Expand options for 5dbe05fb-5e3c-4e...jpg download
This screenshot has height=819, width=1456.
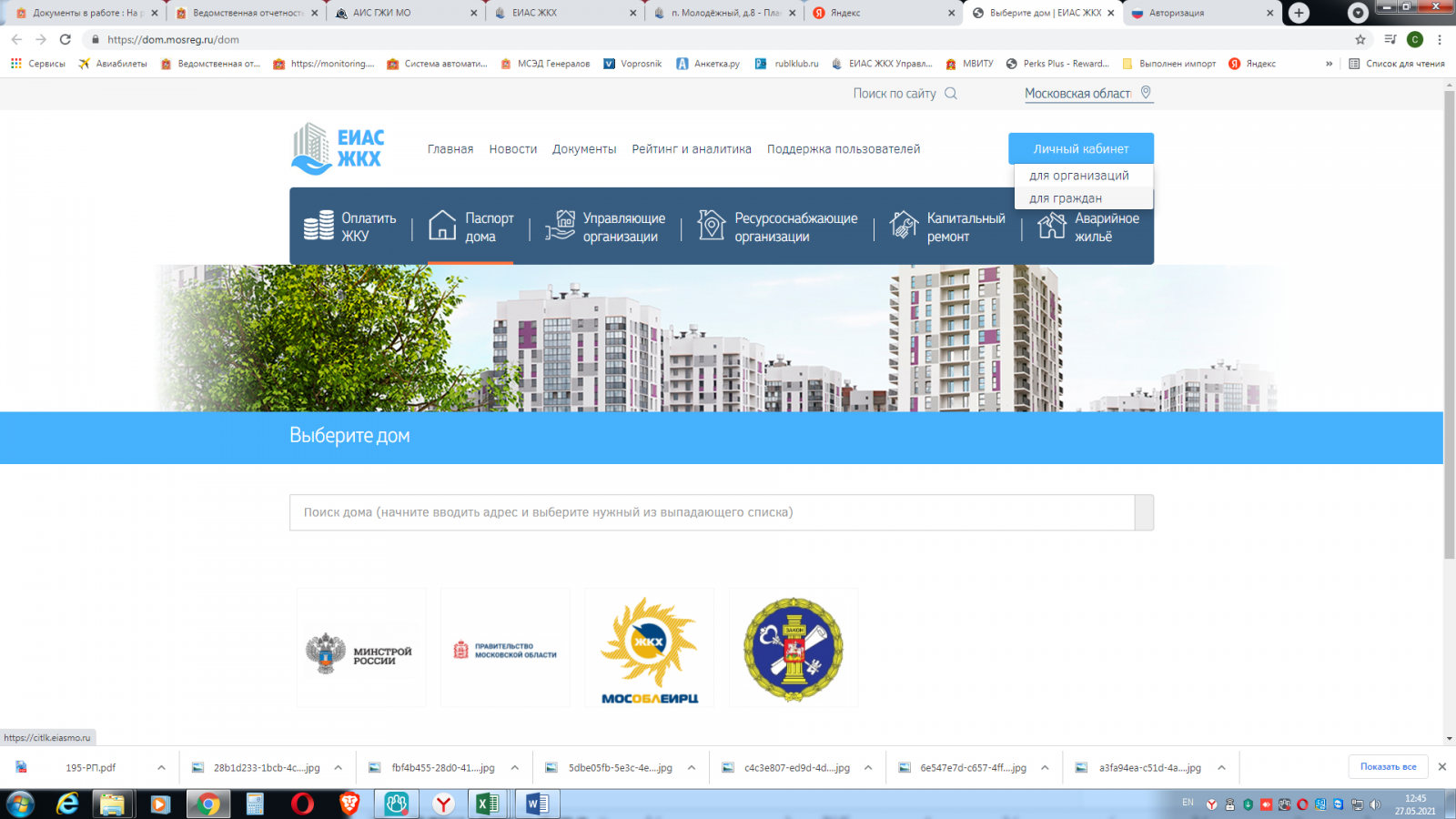tap(692, 768)
